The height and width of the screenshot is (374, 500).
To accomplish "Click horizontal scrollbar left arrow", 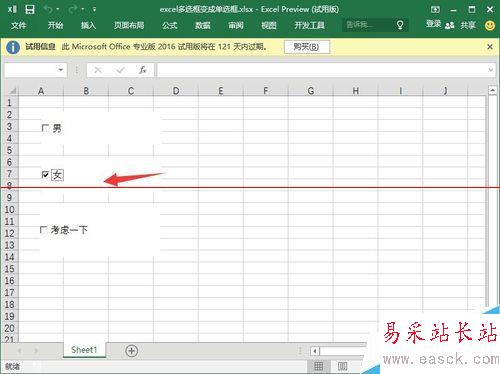I will [315, 351].
